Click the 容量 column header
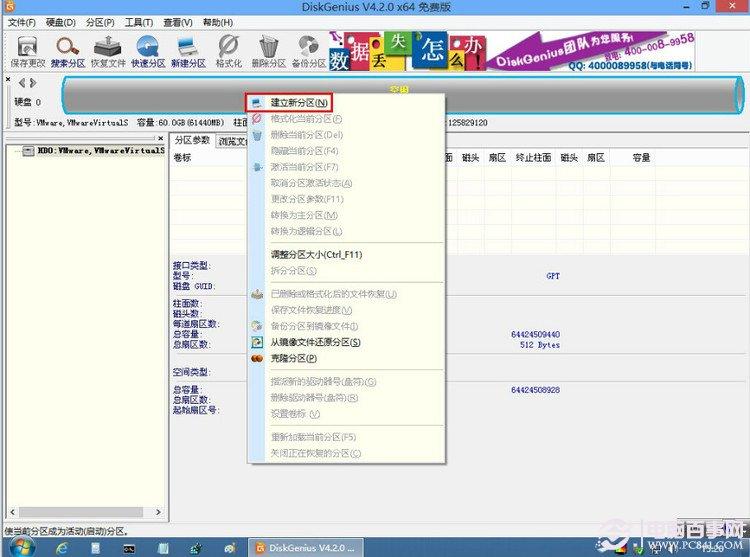 [641, 158]
